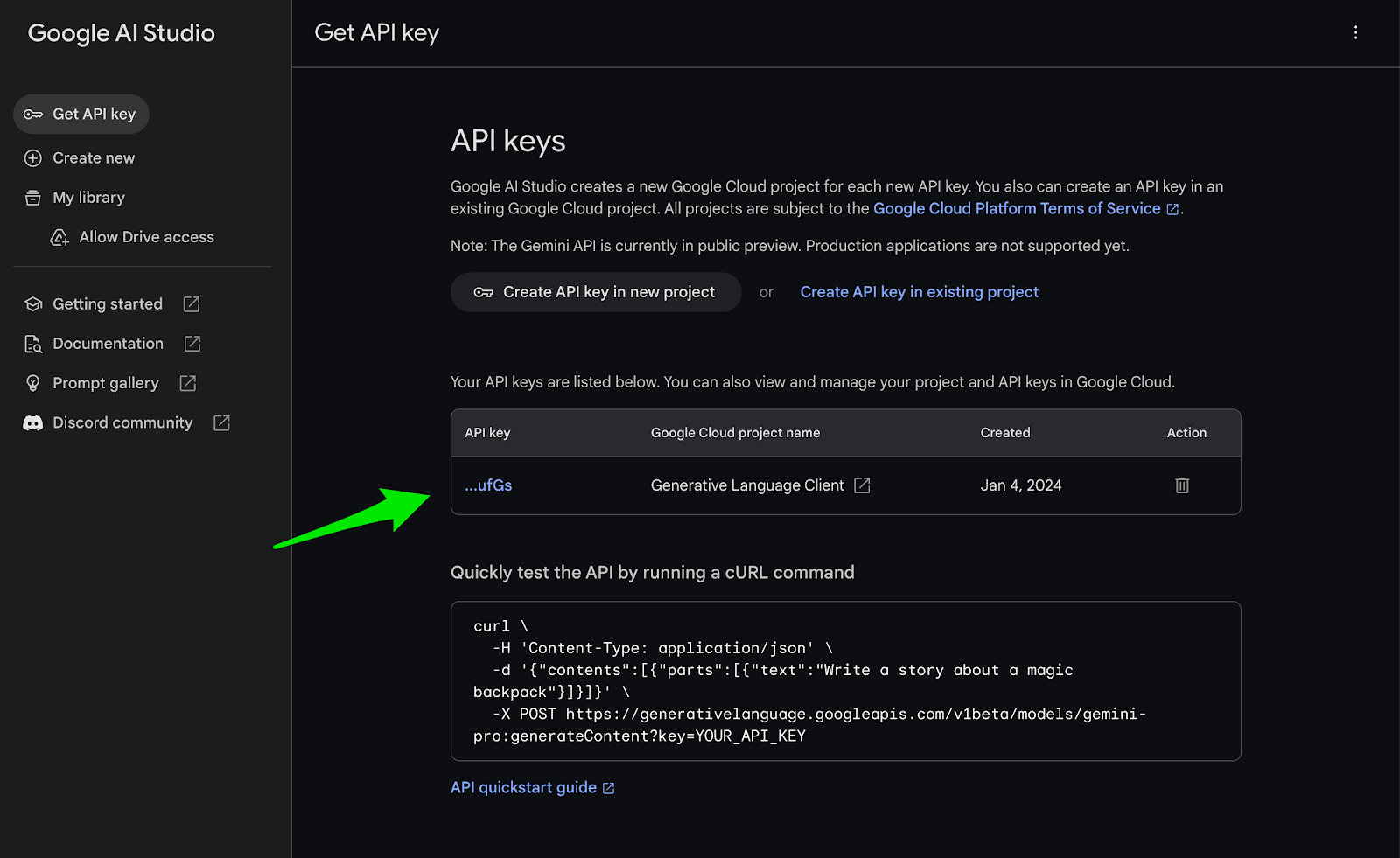
Task: Click the Generative Language Client project name
Action: pos(747,485)
